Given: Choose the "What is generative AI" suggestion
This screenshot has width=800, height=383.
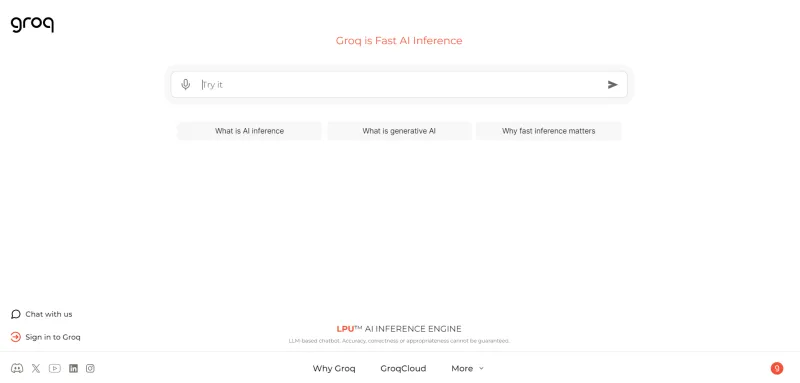Looking at the screenshot, I should (x=399, y=131).
